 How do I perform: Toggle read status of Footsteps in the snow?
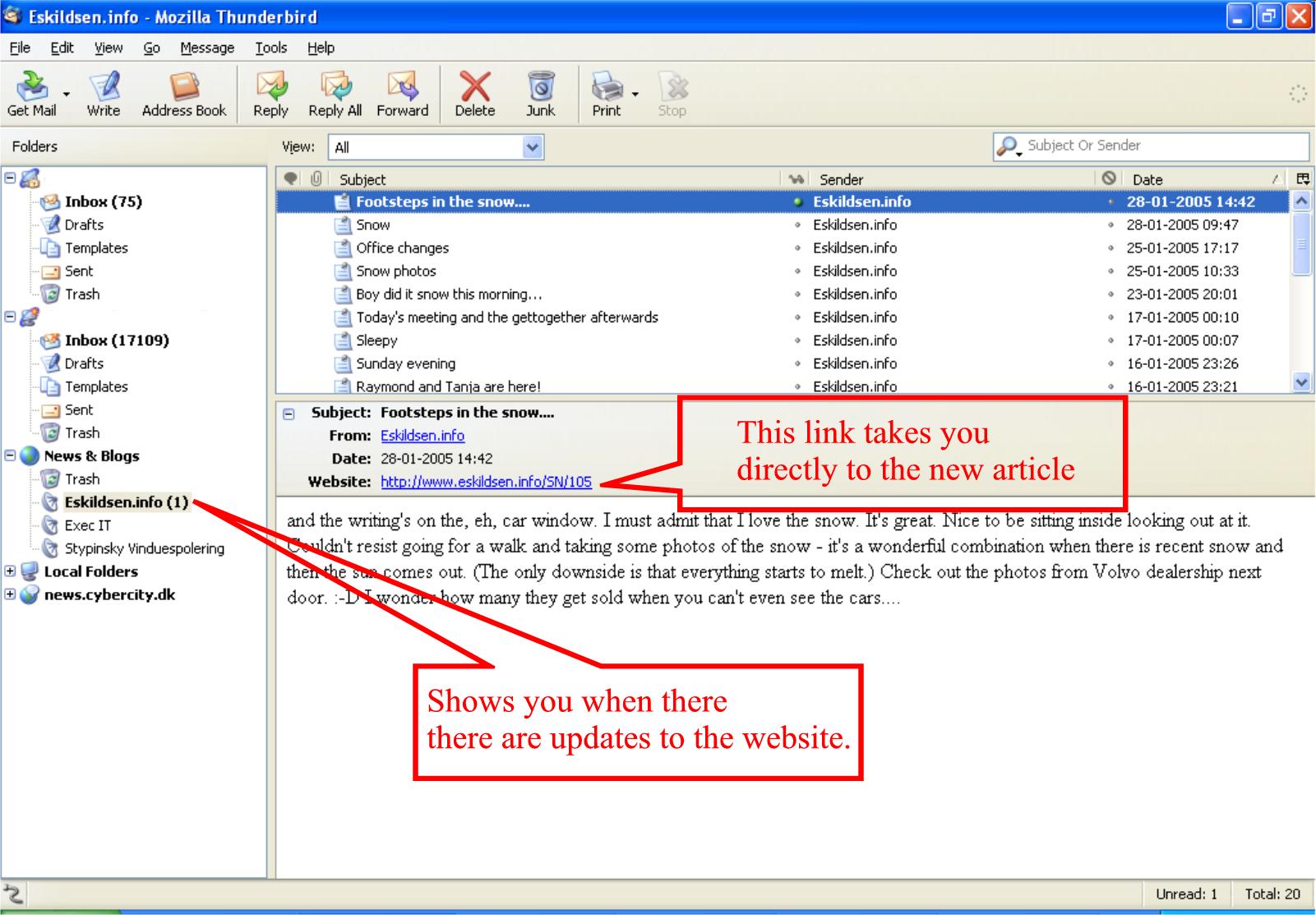click(797, 201)
